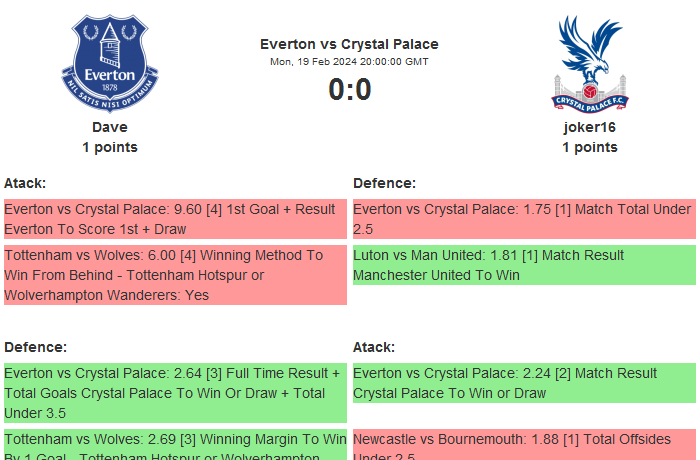Select the 1.75 Match Total Under 2.5 bet
Image resolution: width=700 pixels, height=460 pixels.
pyautogui.click(x=523, y=219)
